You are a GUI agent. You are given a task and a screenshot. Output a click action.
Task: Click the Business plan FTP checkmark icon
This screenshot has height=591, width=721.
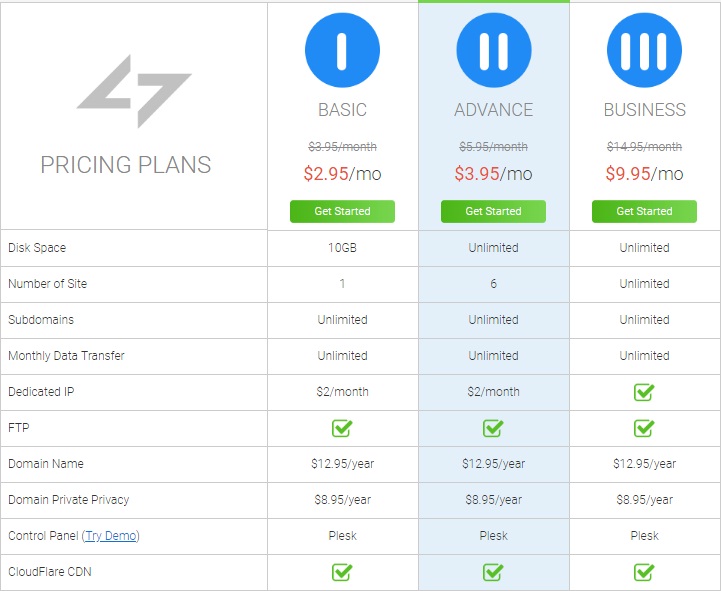(644, 428)
